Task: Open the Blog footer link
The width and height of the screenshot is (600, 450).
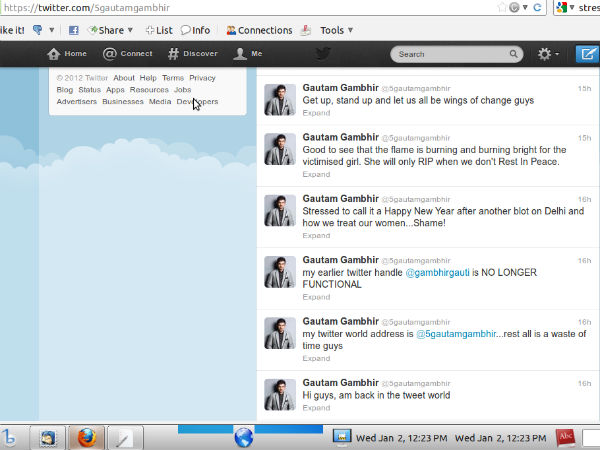Action: [65, 90]
